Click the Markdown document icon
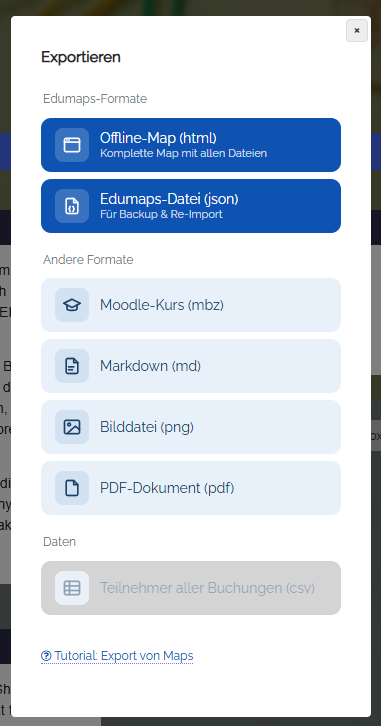Viewport: 381px width, 726px height. (72, 366)
